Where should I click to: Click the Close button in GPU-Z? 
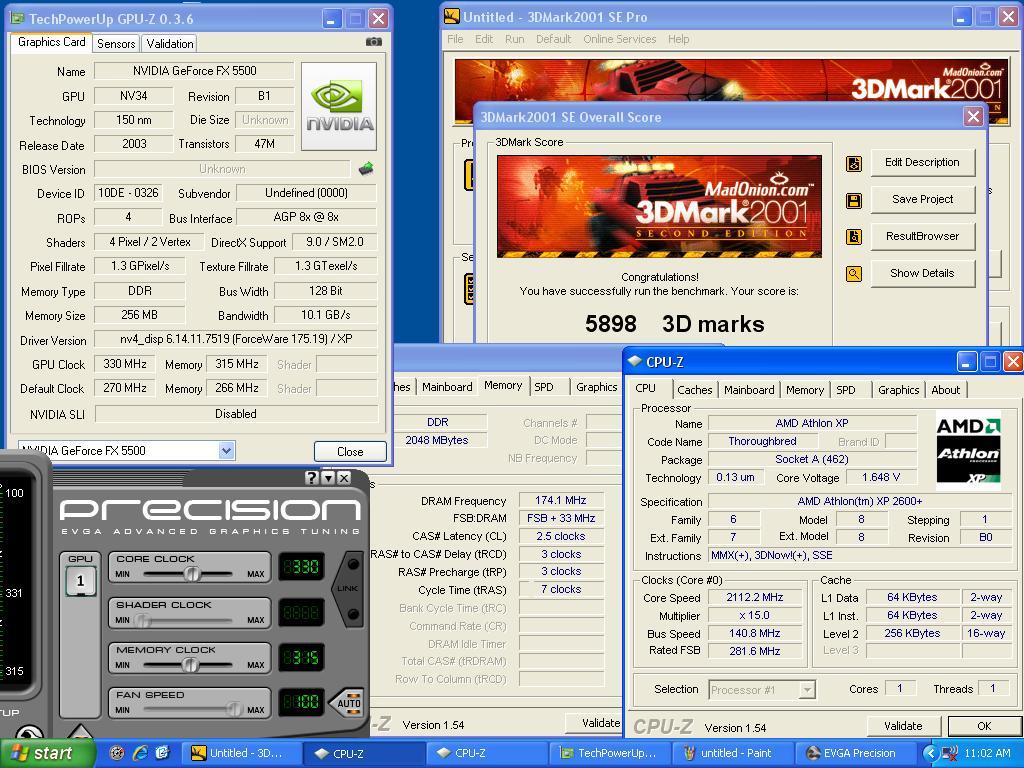350,451
